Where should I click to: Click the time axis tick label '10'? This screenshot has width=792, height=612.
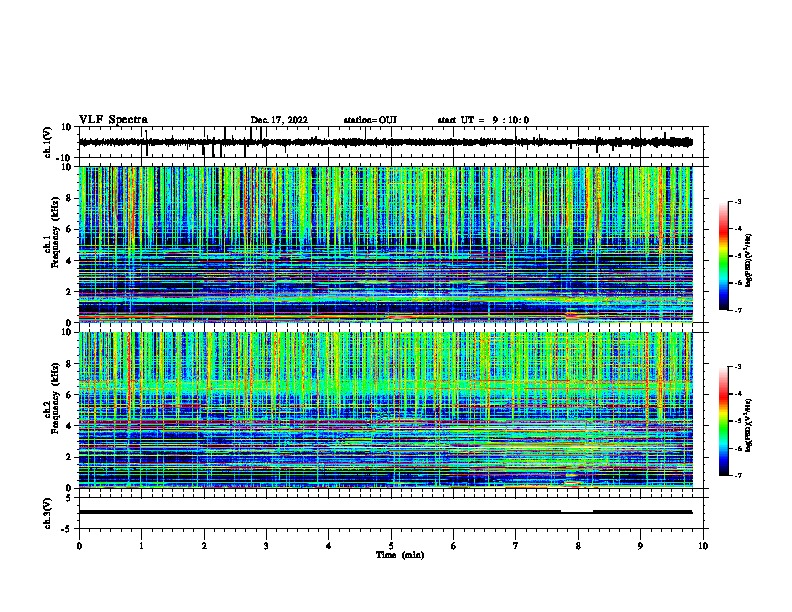coord(703,546)
